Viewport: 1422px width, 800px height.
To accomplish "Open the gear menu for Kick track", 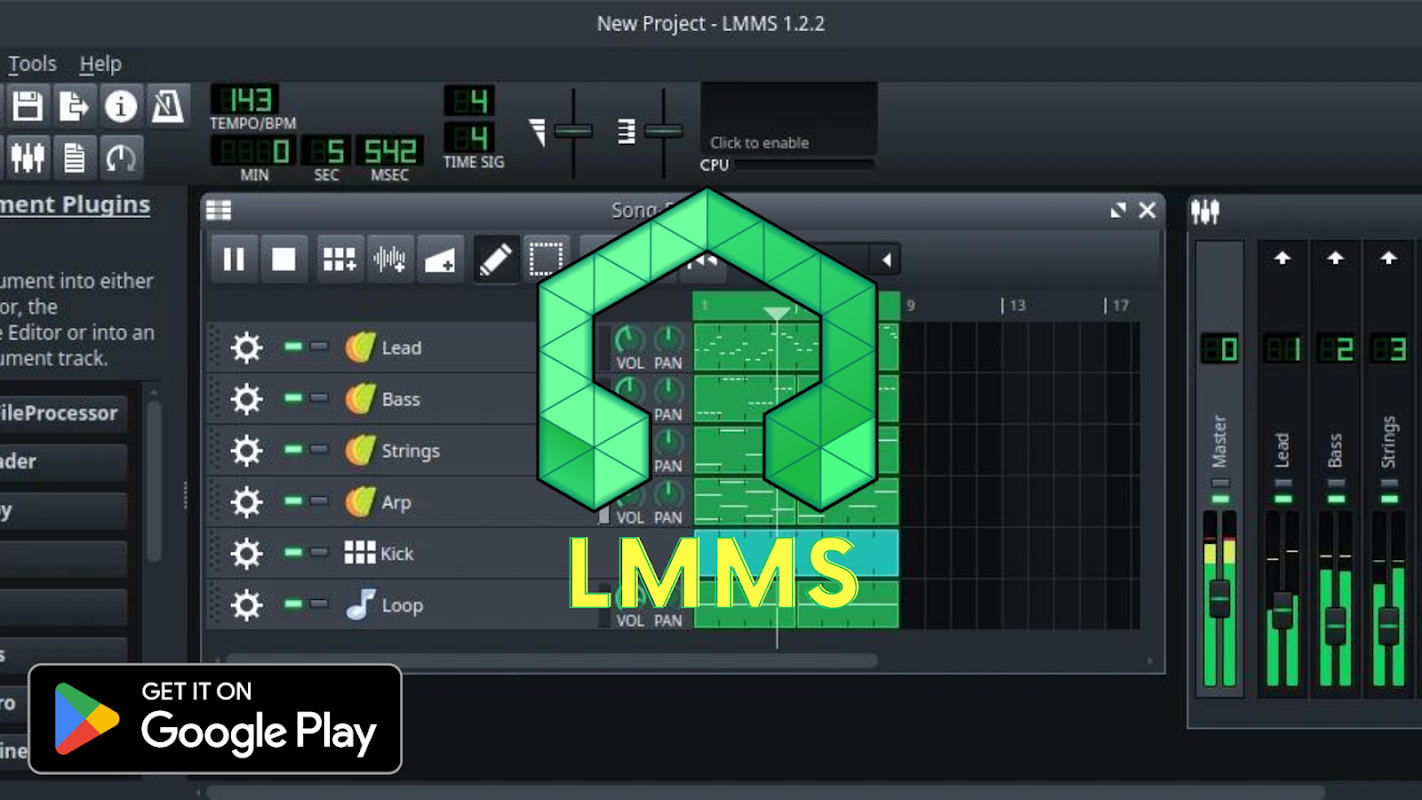I will click(x=246, y=553).
